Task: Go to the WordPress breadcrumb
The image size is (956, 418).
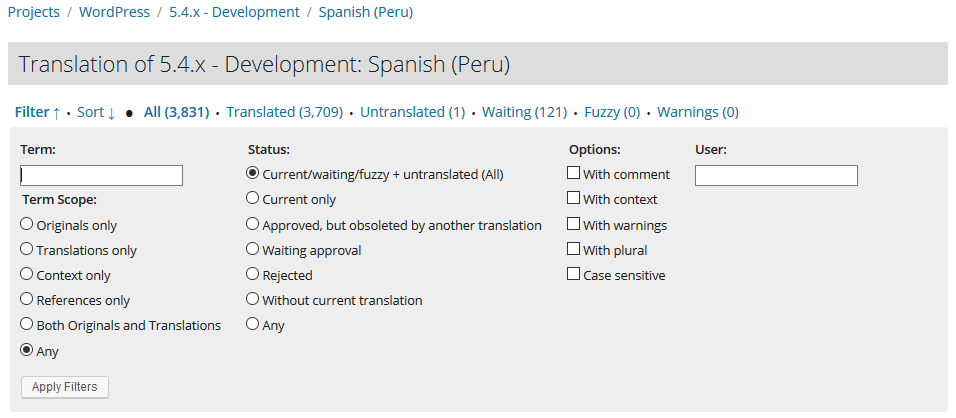Action: [112, 12]
